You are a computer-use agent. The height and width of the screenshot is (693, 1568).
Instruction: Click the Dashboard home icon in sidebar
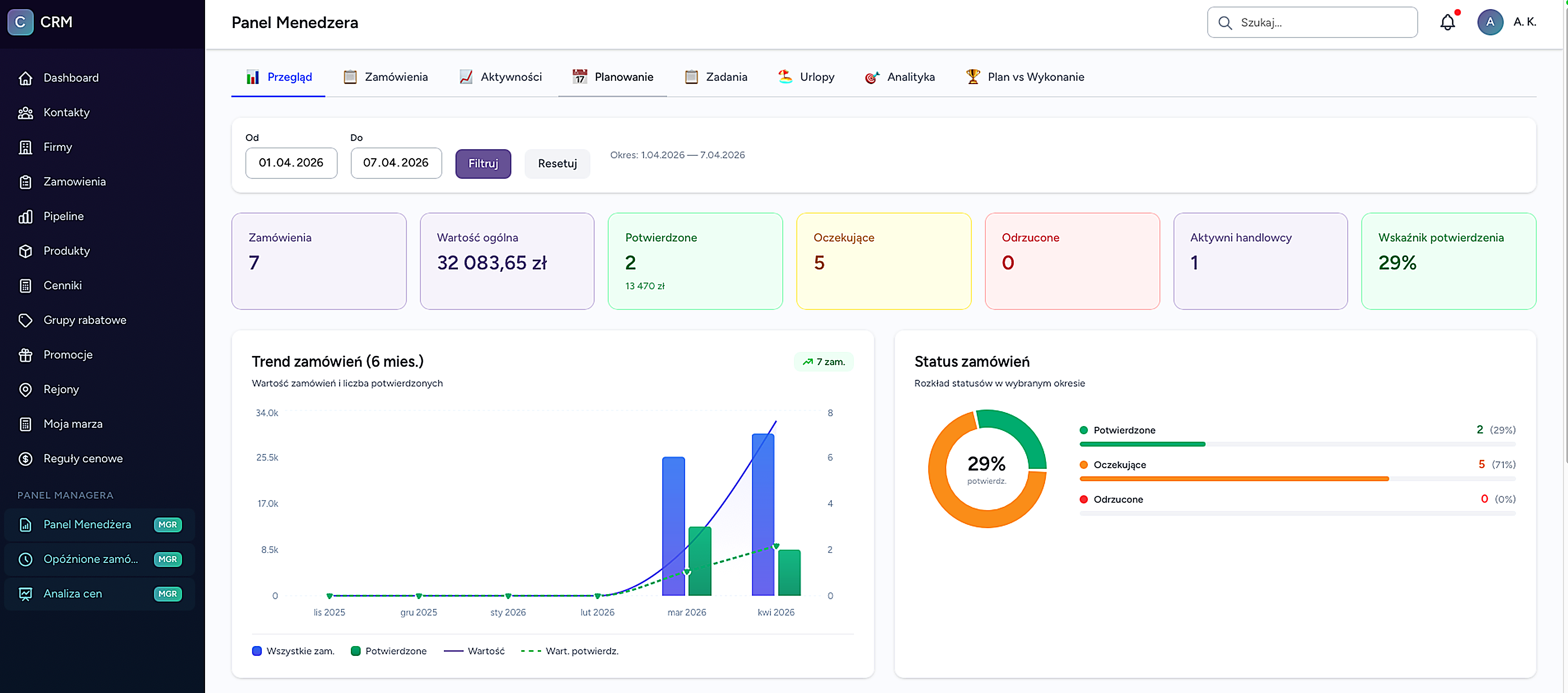coord(26,78)
